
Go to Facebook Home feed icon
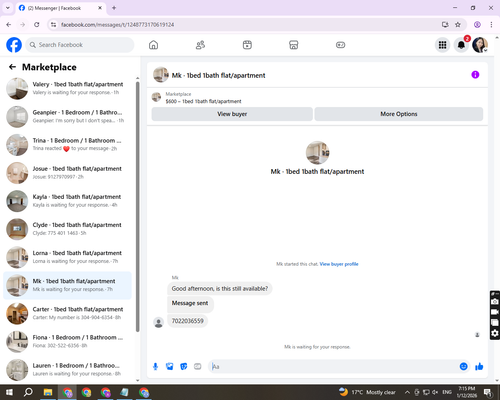tap(153, 45)
